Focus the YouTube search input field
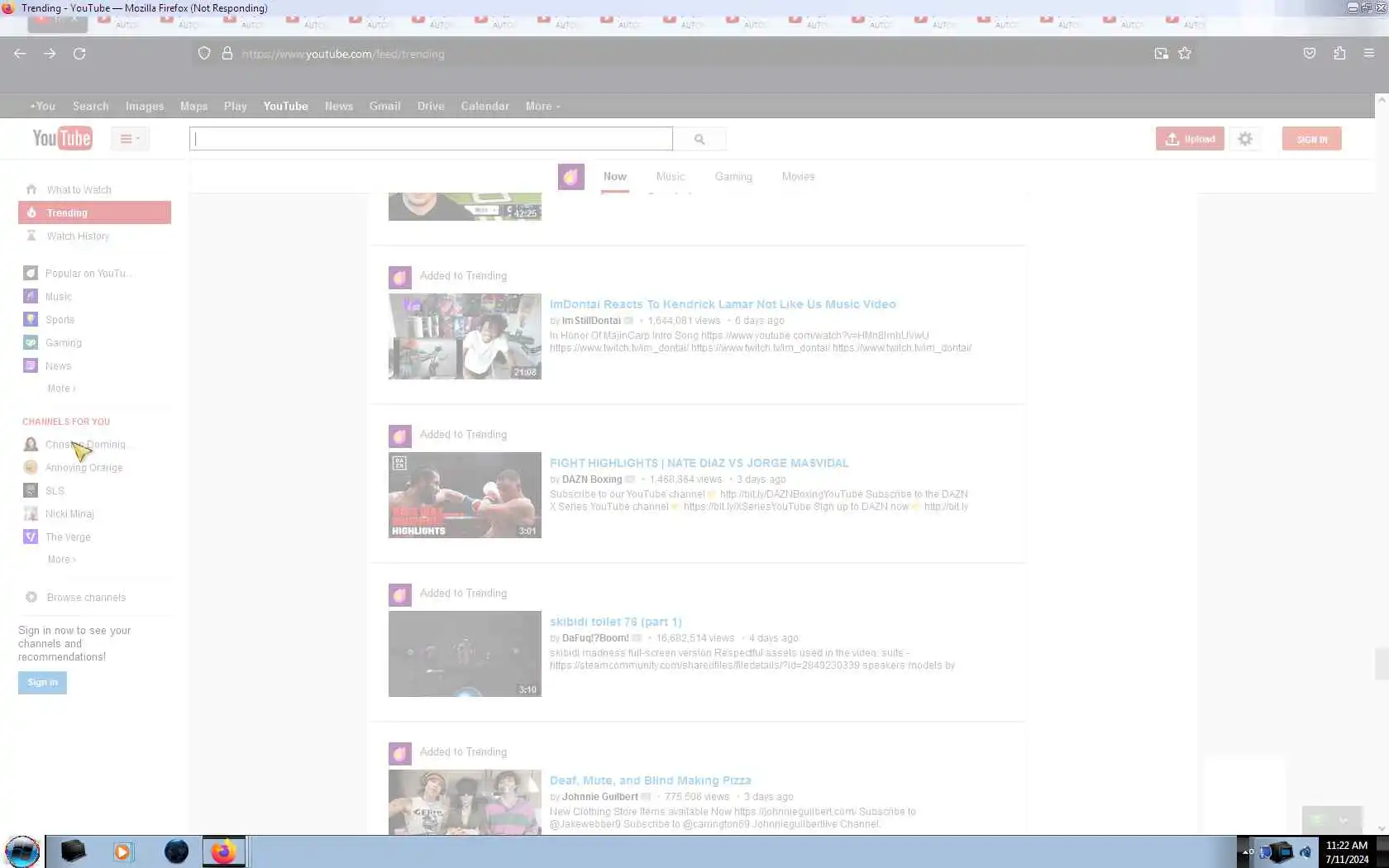The image size is (1389, 868). coord(431,139)
